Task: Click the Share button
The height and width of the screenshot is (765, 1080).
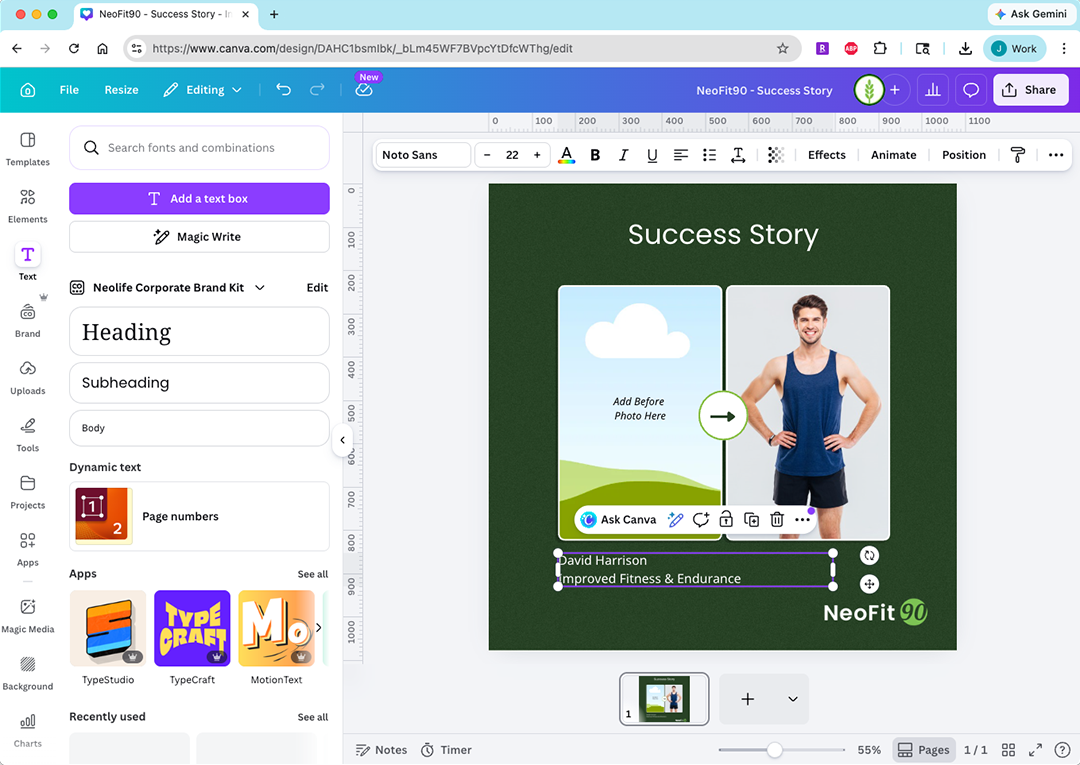Action: click(1029, 90)
